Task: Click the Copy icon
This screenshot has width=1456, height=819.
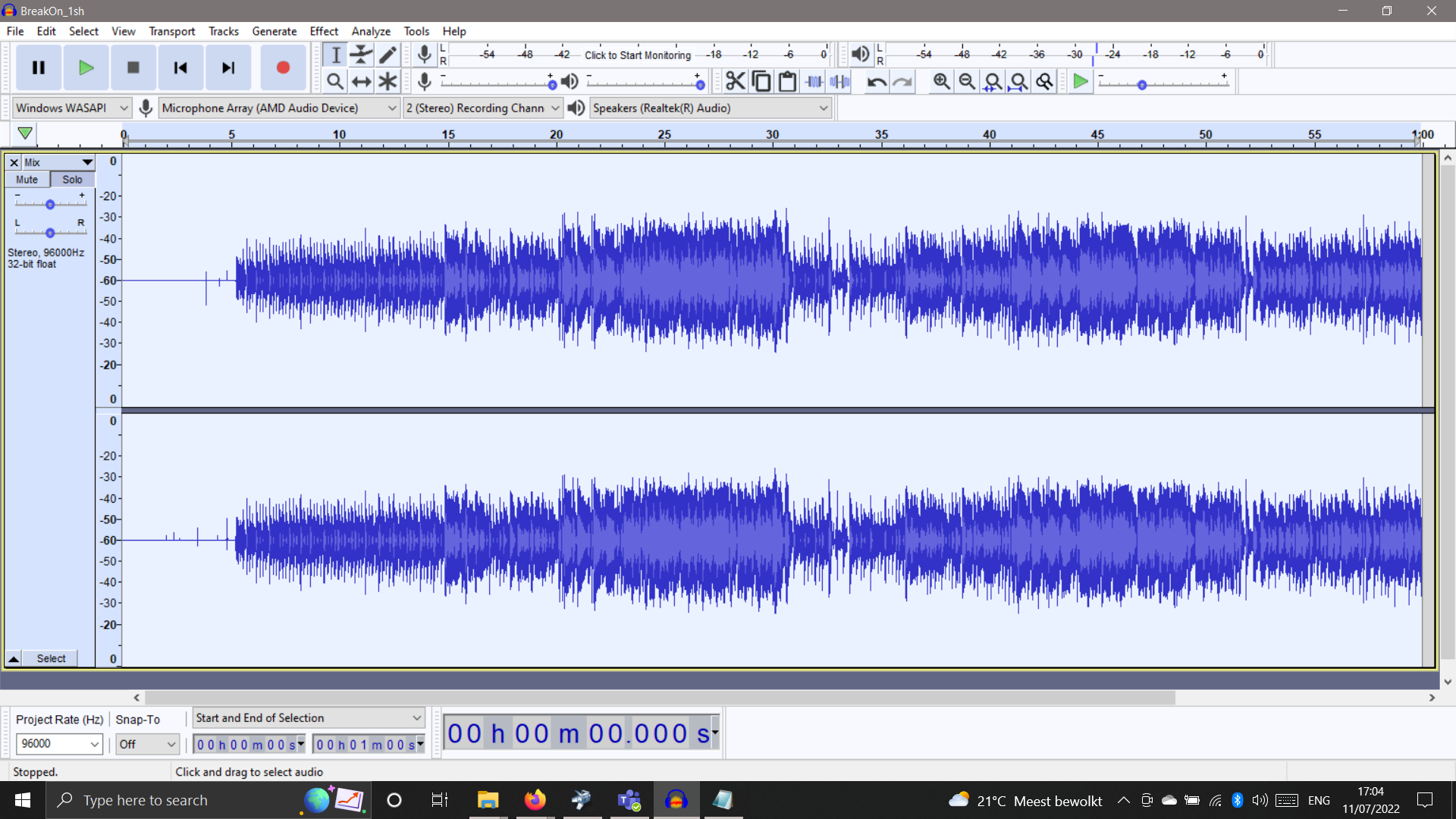Action: (761, 81)
